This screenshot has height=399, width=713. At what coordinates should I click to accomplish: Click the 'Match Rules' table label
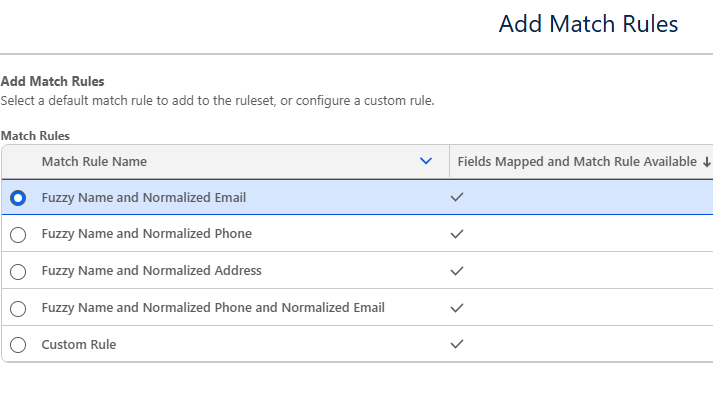click(35, 136)
